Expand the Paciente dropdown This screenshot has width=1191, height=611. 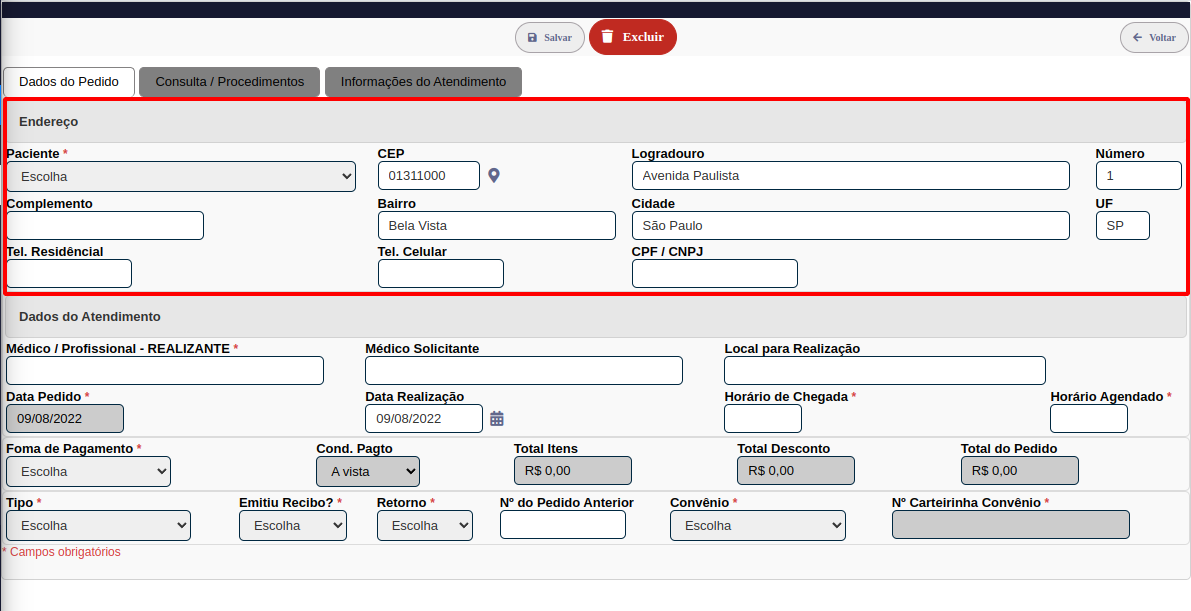pyautogui.click(x=180, y=177)
